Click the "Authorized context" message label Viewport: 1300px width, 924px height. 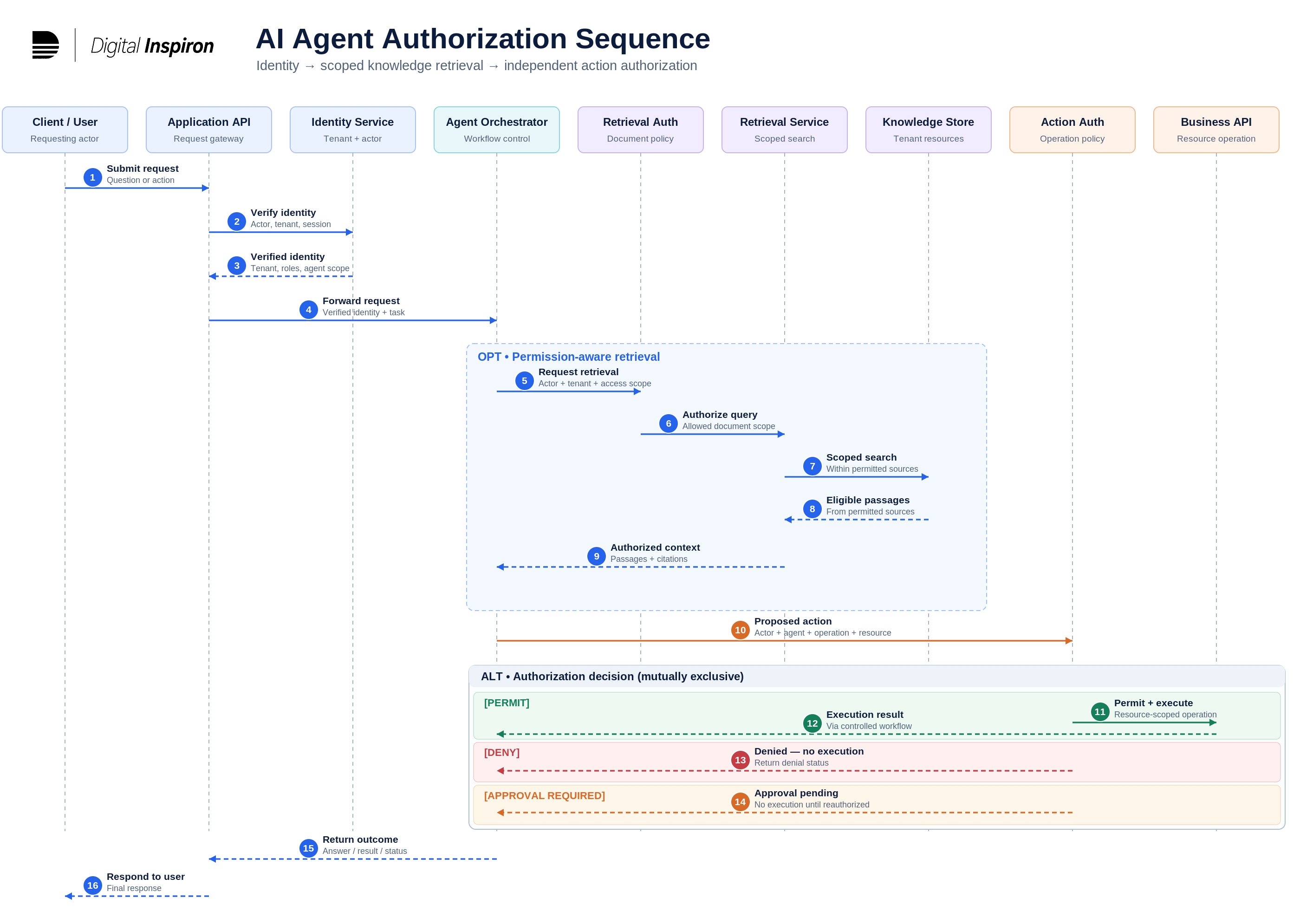[655, 547]
